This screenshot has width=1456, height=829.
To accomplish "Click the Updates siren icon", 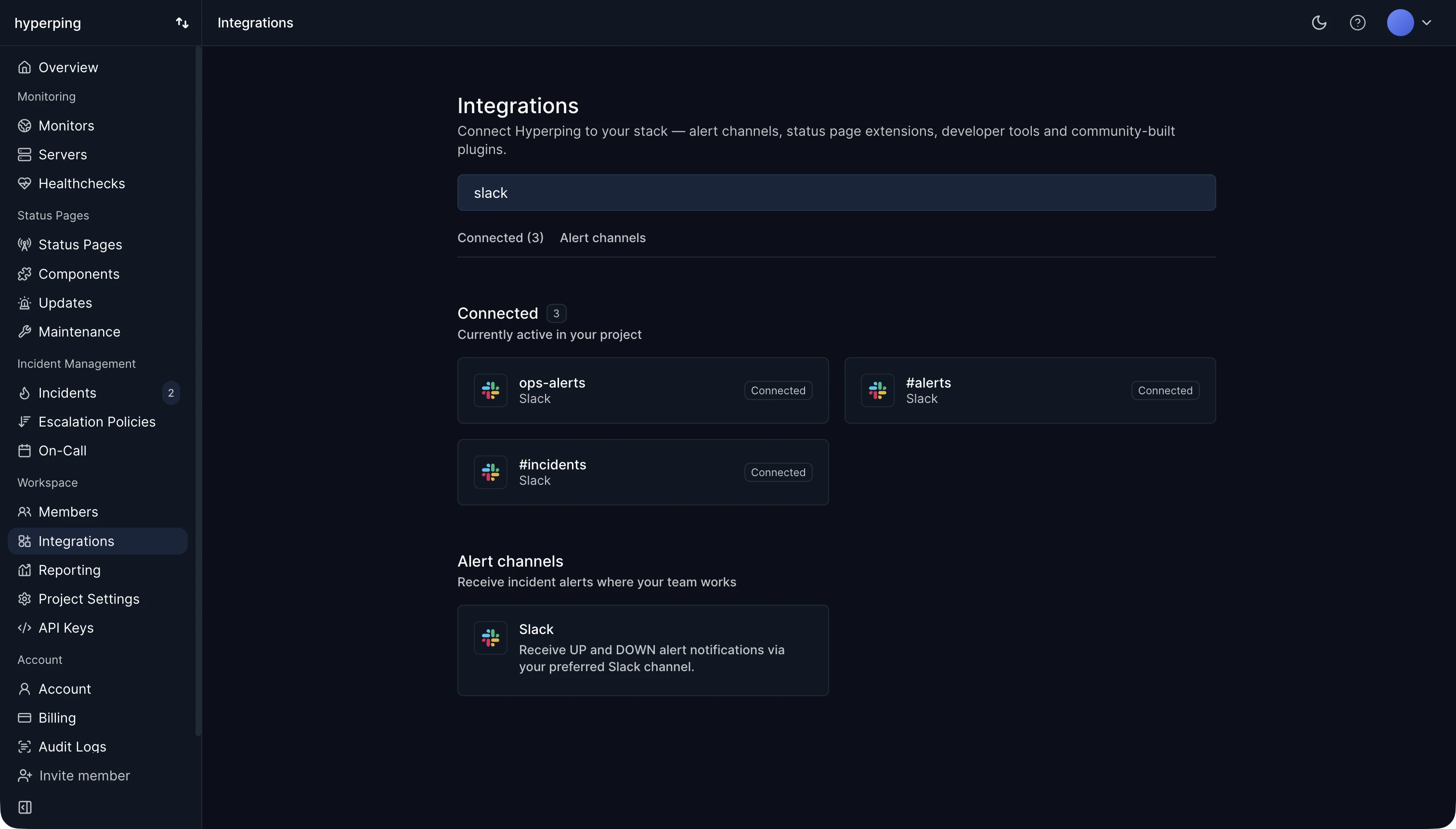I will [24, 303].
